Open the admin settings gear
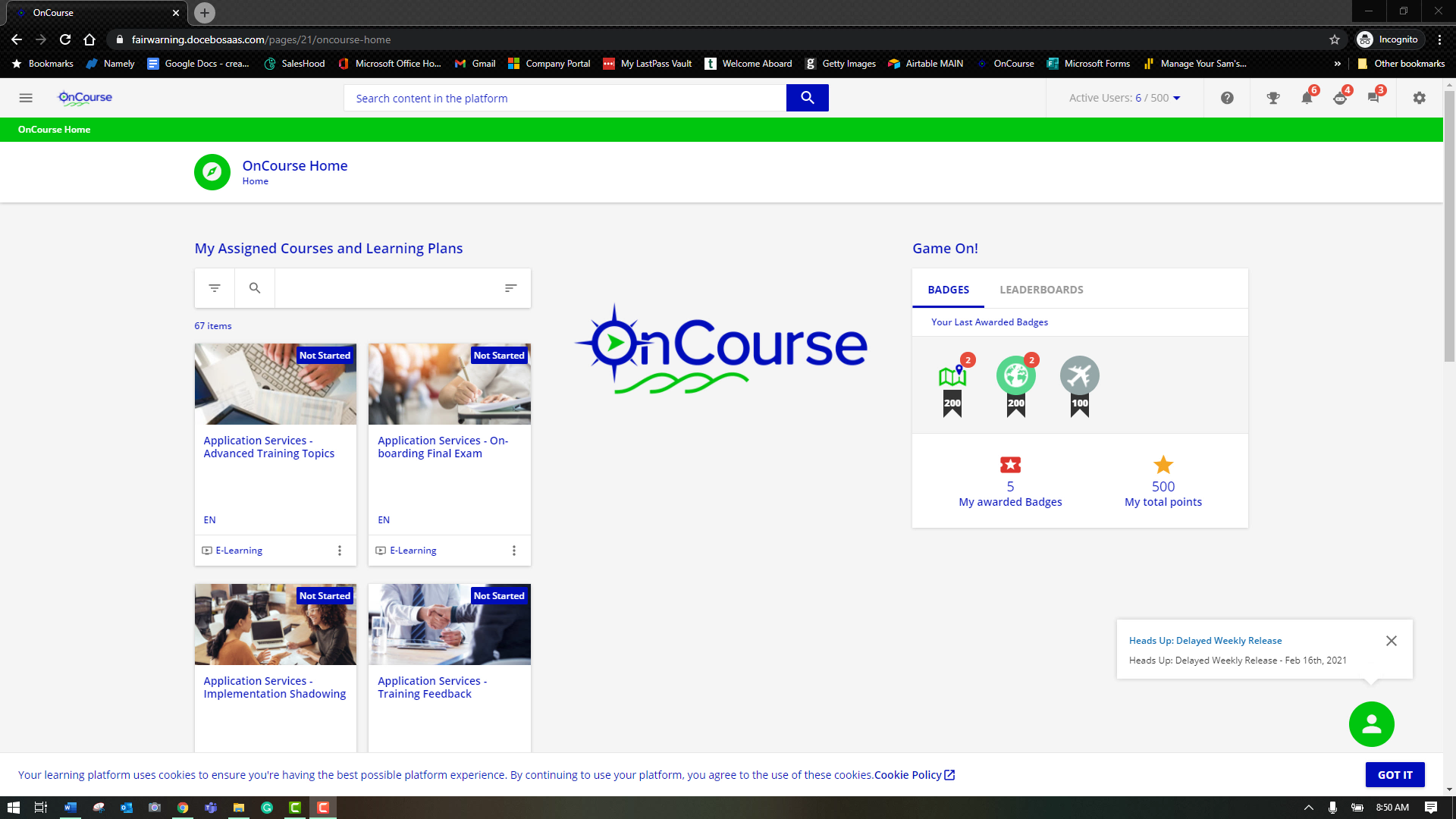The image size is (1456, 819). coord(1419,98)
